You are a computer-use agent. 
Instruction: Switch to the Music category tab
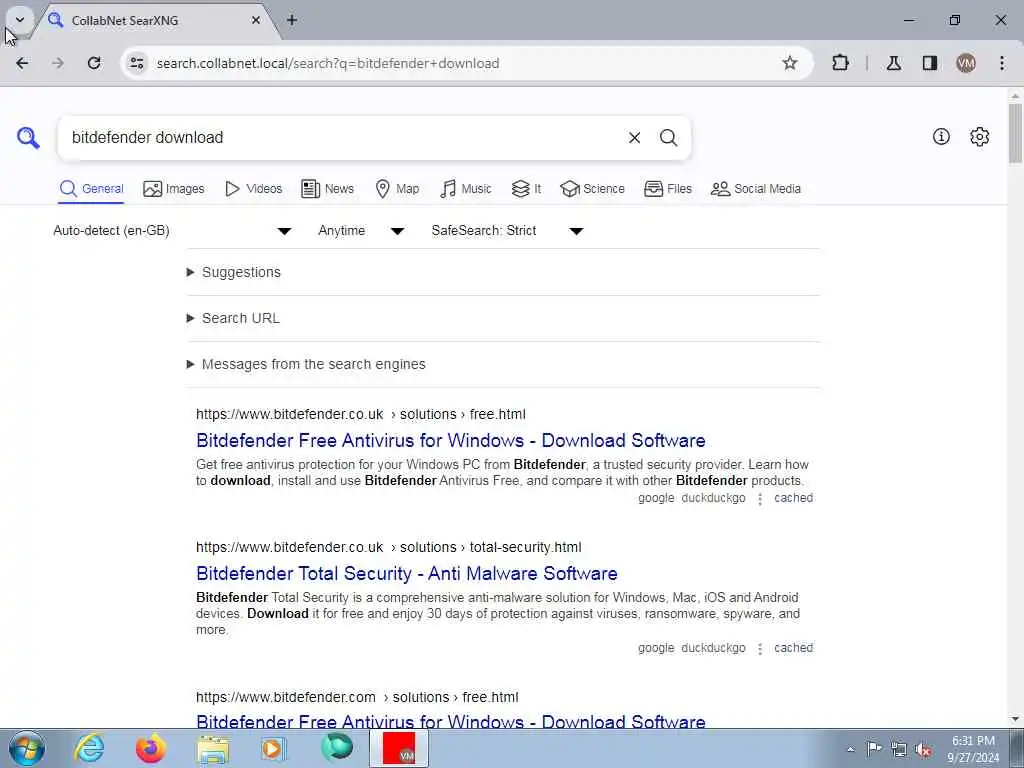[466, 189]
